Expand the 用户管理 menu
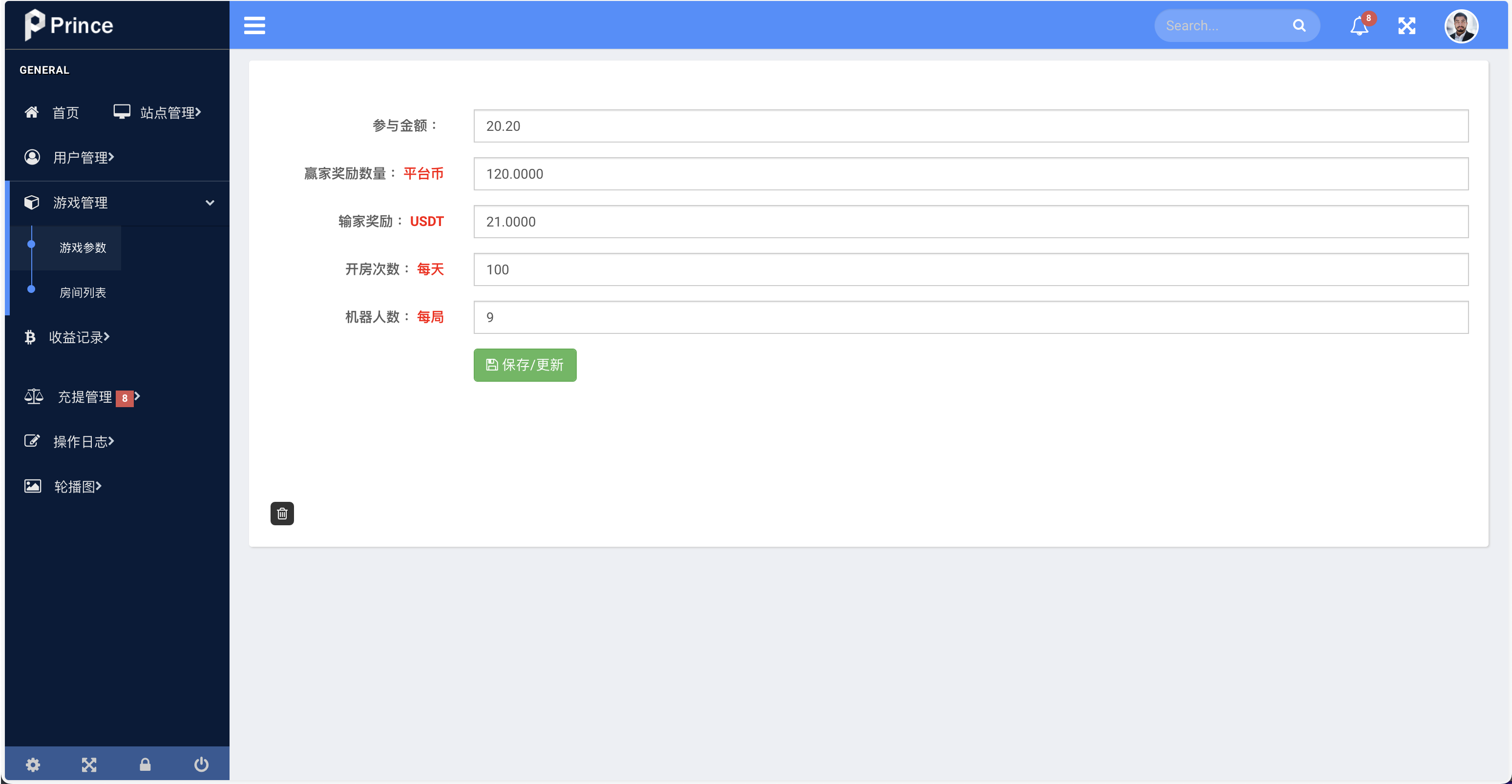The height and width of the screenshot is (784, 1512). tap(82, 157)
